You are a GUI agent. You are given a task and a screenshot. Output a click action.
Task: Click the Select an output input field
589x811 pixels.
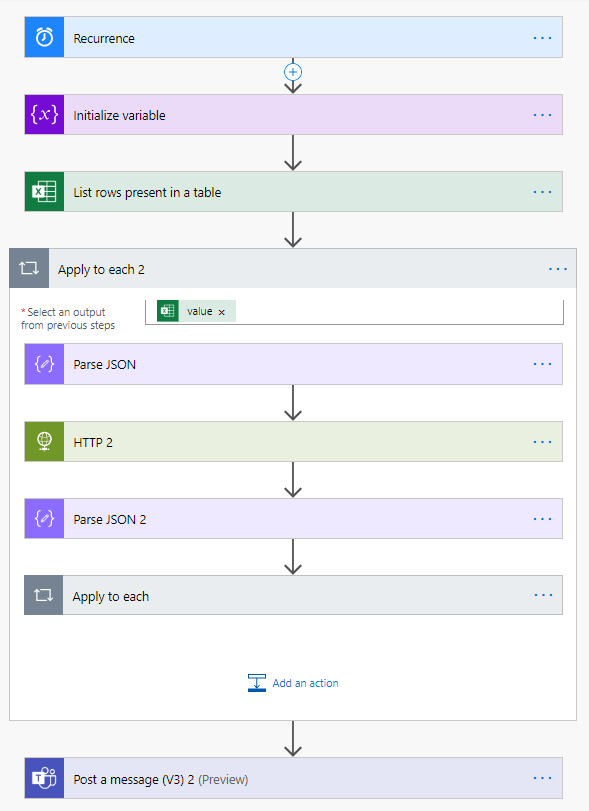pos(354,312)
